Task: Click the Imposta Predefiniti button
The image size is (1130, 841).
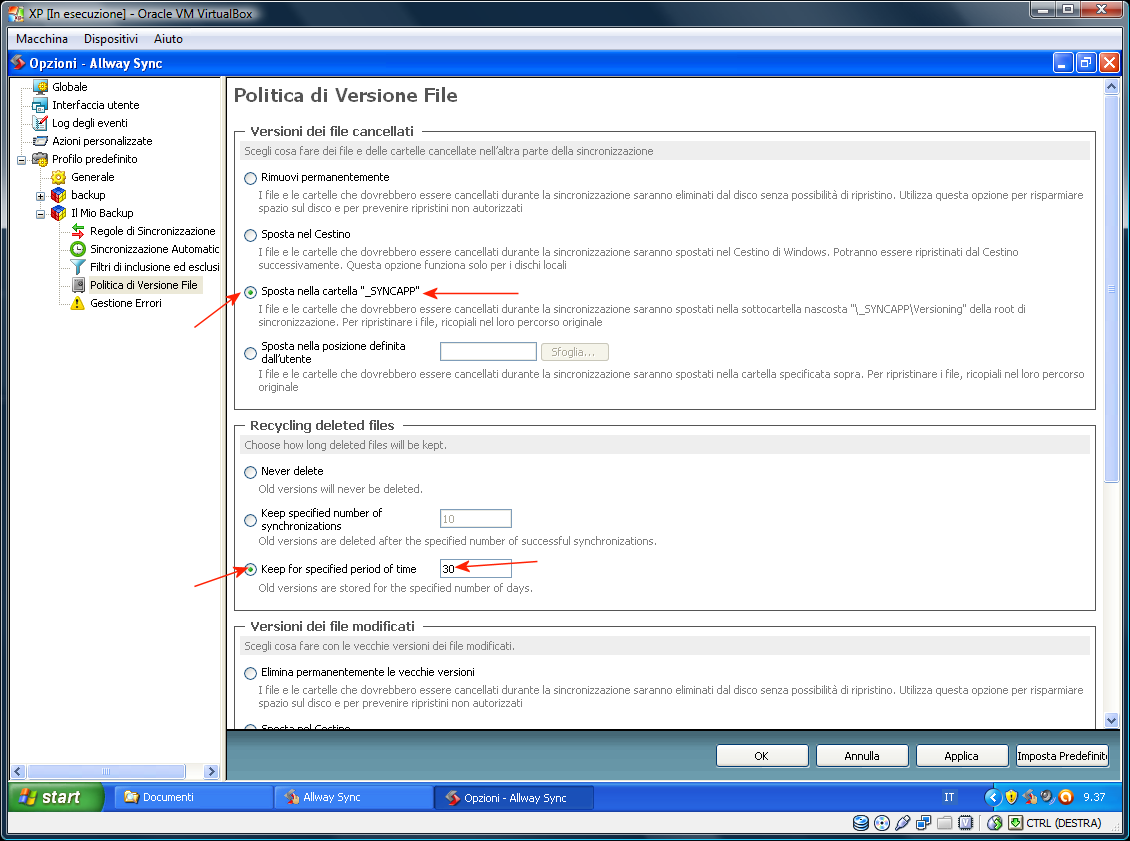Action: [x=1062, y=756]
